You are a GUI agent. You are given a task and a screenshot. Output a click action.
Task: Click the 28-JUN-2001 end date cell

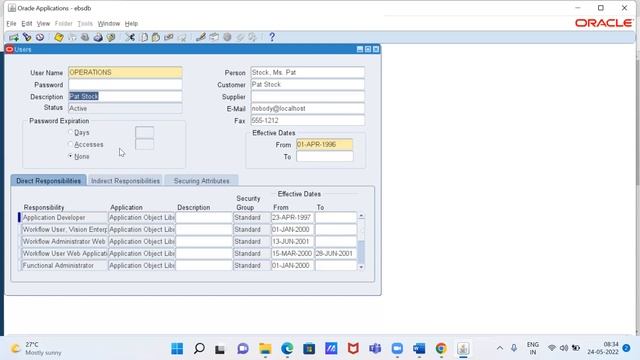point(336,253)
